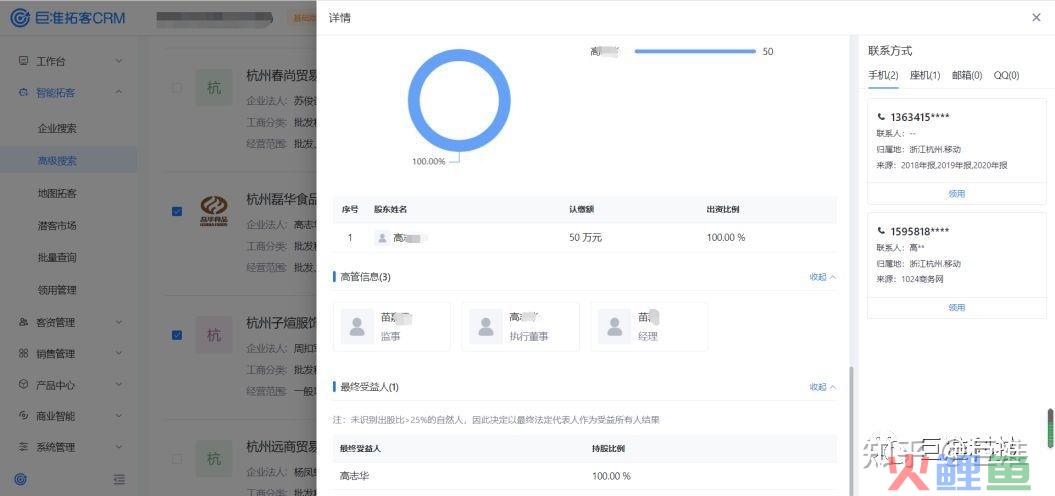Click the 系统管理 sidebar icon
Viewport: 1055px width, 496px height.
pyautogui.click(x=24, y=447)
